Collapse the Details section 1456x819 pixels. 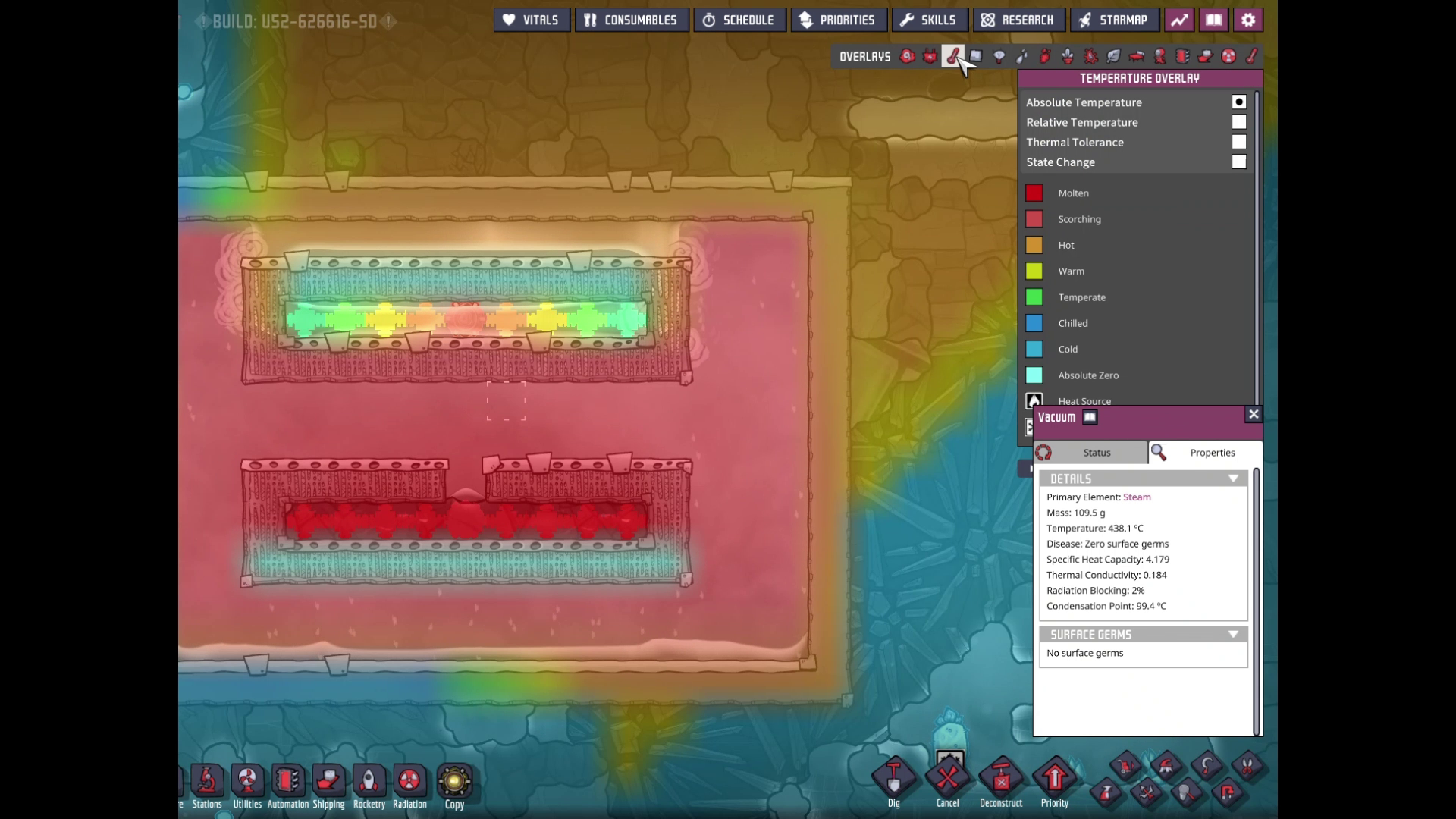pyautogui.click(x=1233, y=479)
